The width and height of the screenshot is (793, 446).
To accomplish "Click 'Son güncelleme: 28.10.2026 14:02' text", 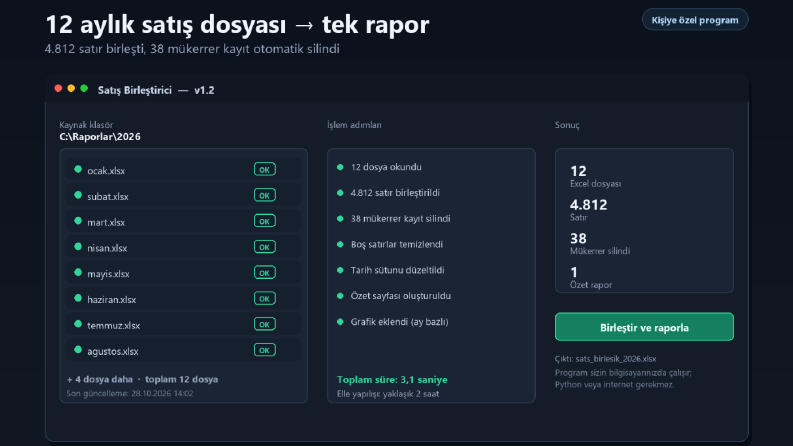I will (x=129, y=393).
